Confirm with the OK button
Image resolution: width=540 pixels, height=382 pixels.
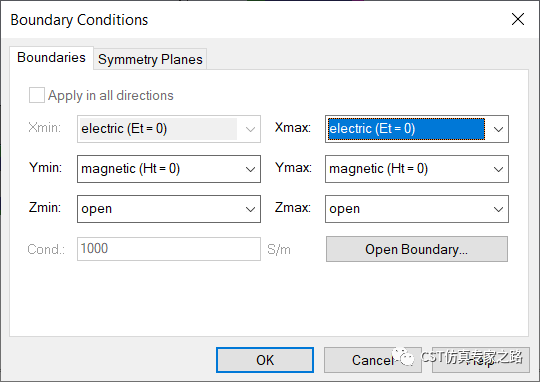(x=265, y=360)
